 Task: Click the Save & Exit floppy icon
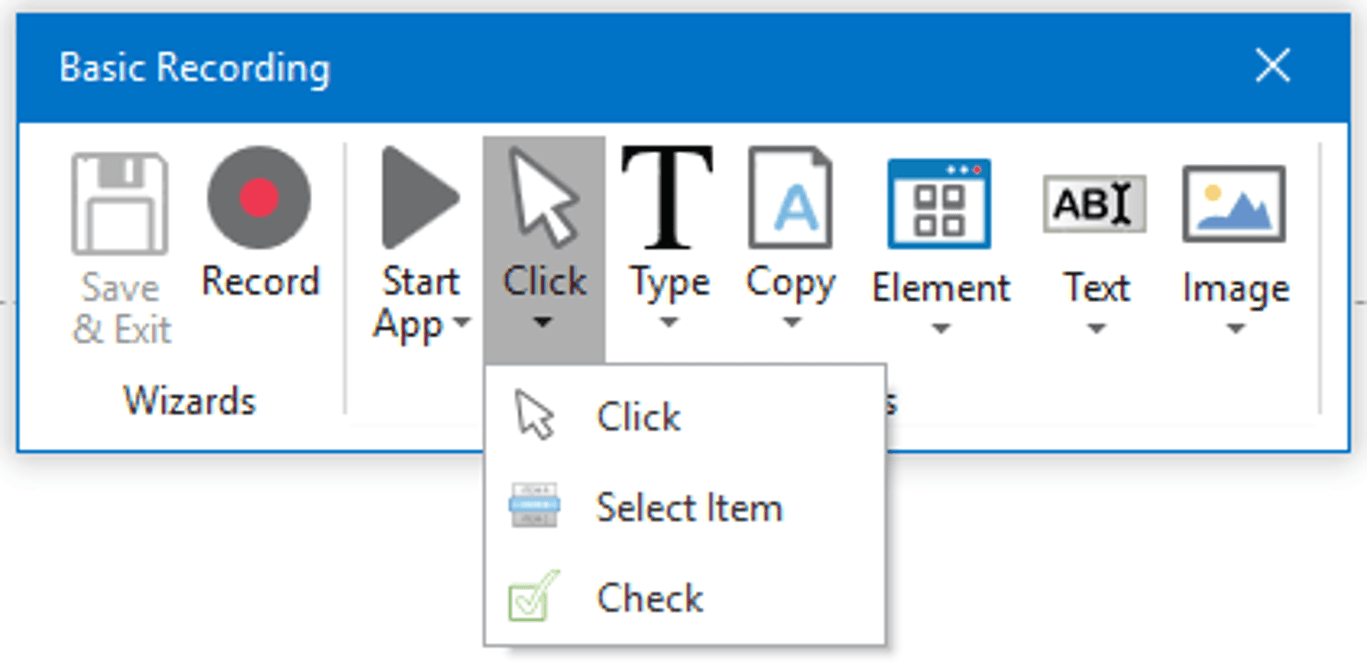coord(119,204)
